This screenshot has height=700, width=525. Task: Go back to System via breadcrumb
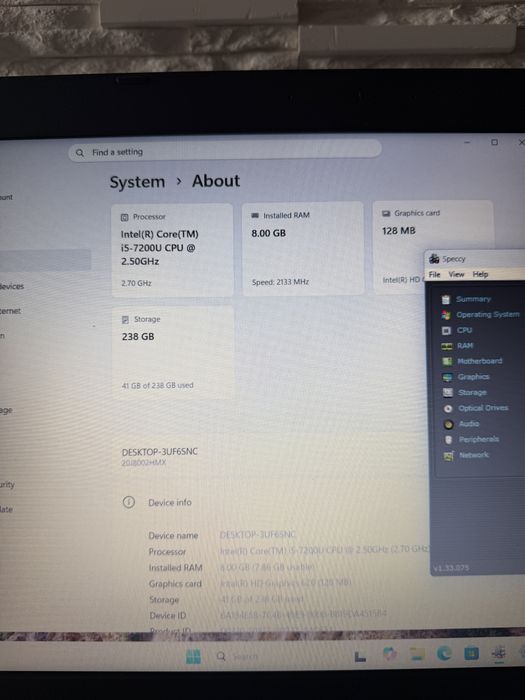137,182
